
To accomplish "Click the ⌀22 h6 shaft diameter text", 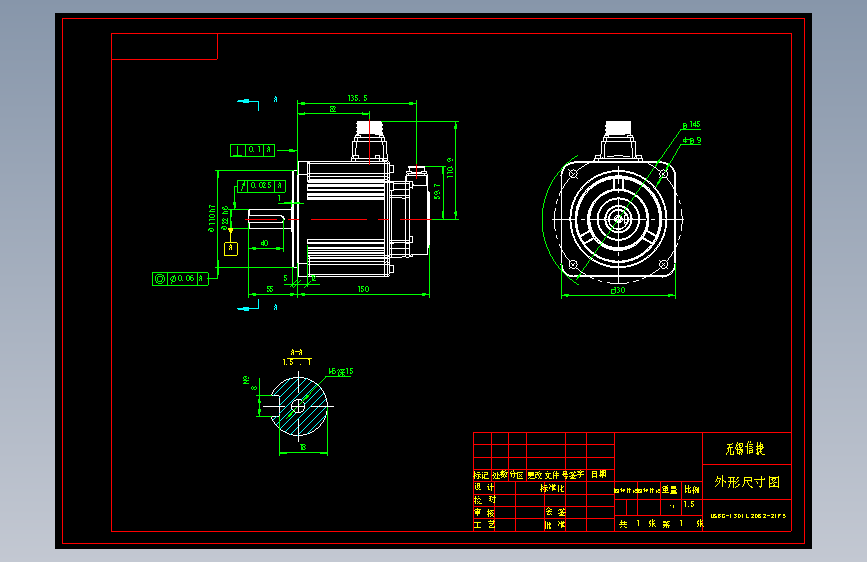I will [225, 217].
